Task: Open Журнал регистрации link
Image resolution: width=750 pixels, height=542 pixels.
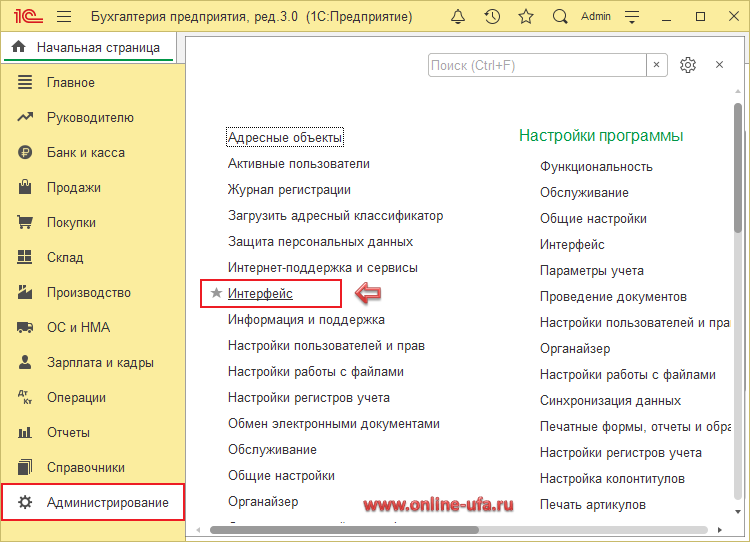Action: 289,189
